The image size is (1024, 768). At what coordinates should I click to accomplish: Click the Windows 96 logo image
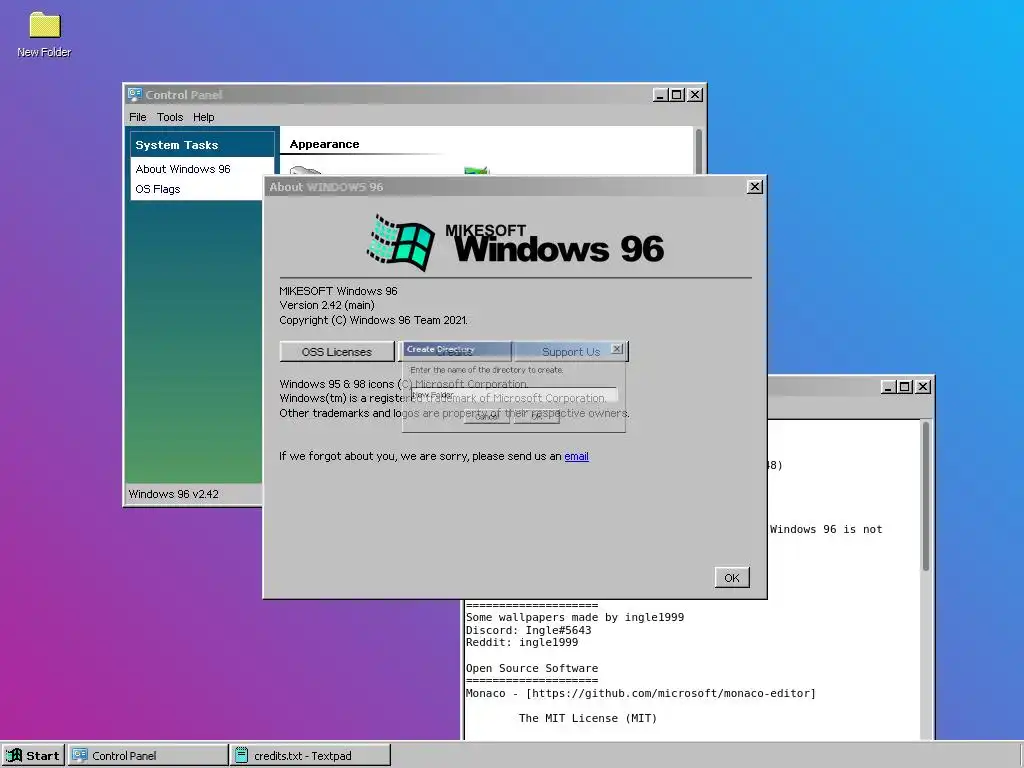click(x=515, y=242)
